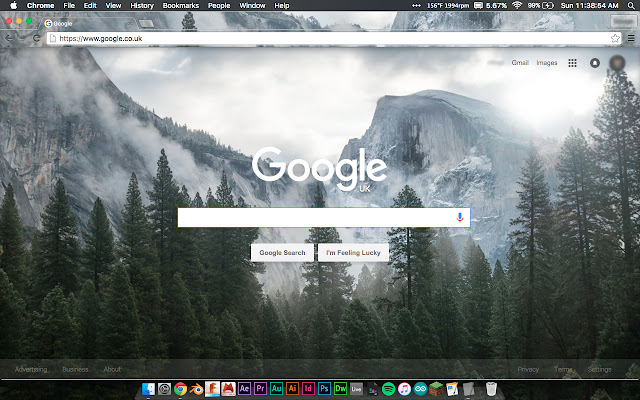Launch Blender from the dock
Image resolution: width=640 pixels, height=400 pixels.
(196, 389)
